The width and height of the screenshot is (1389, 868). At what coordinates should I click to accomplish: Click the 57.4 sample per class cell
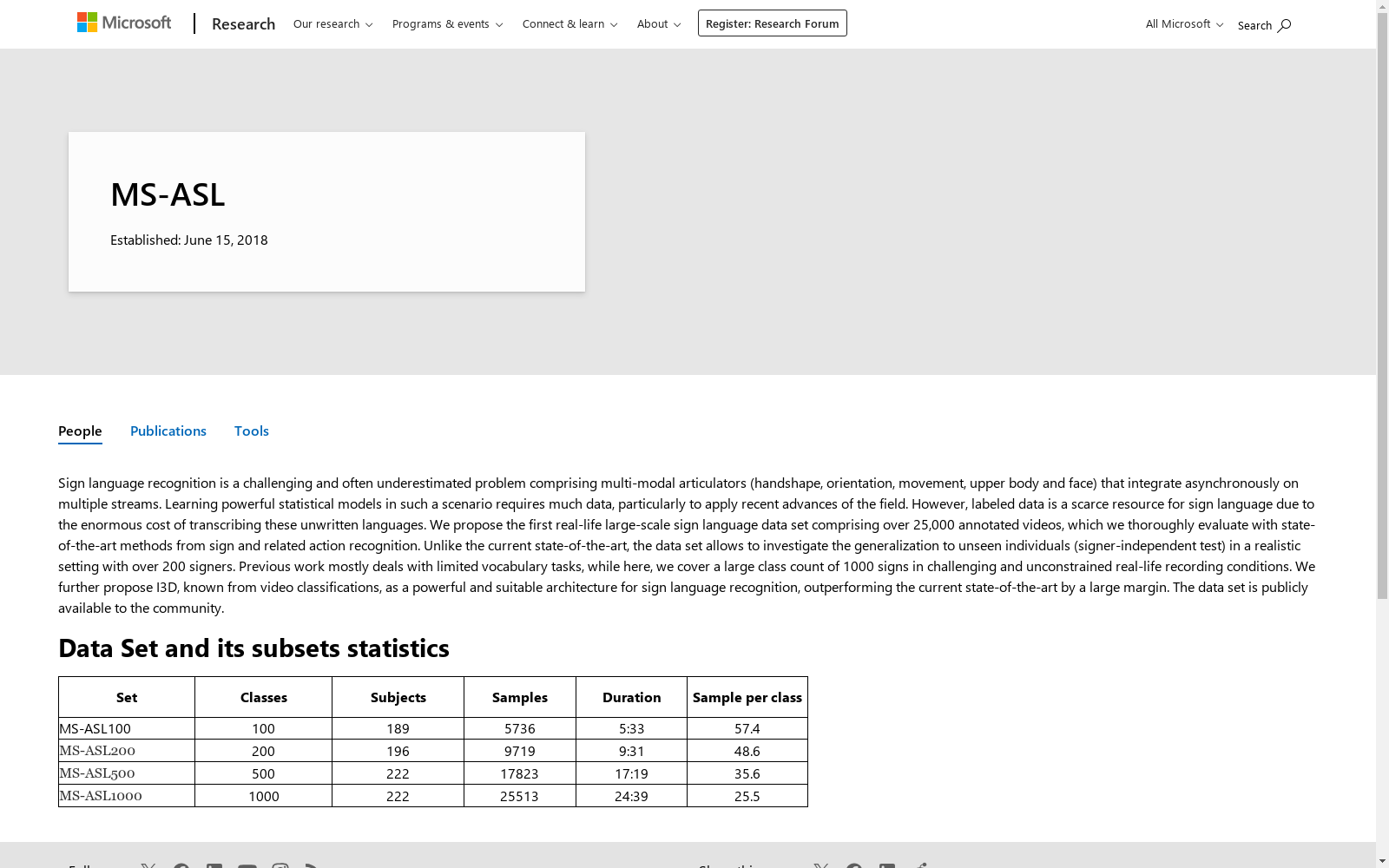point(747,728)
